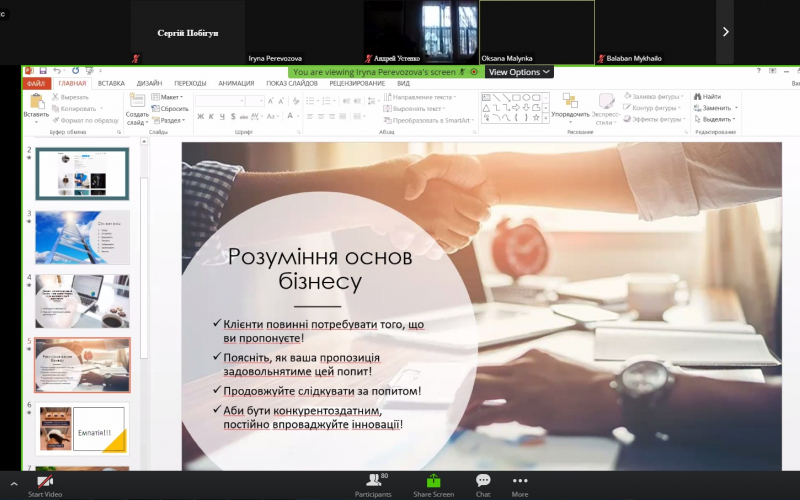Toggle align text left
The height and width of the screenshot is (500, 800).
pyautogui.click(x=310, y=116)
